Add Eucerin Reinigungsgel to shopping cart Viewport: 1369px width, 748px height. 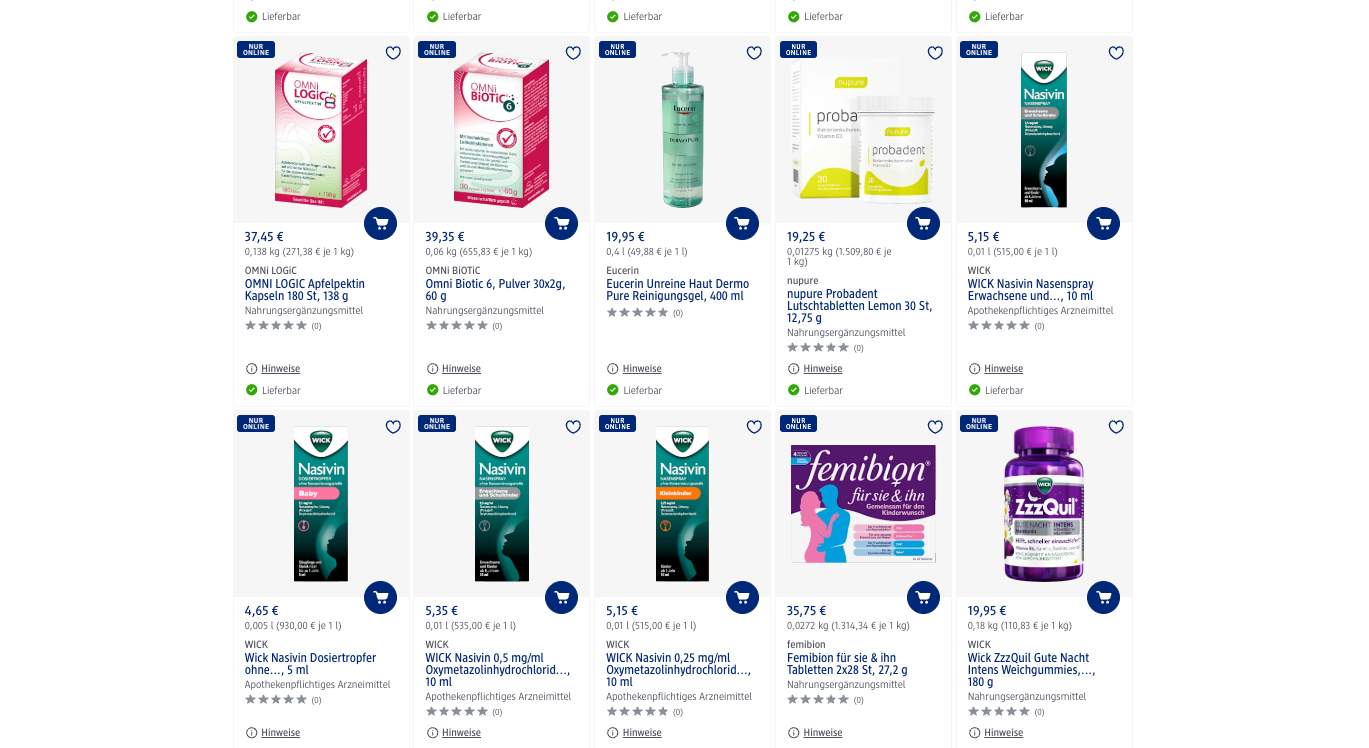(x=742, y=223)
